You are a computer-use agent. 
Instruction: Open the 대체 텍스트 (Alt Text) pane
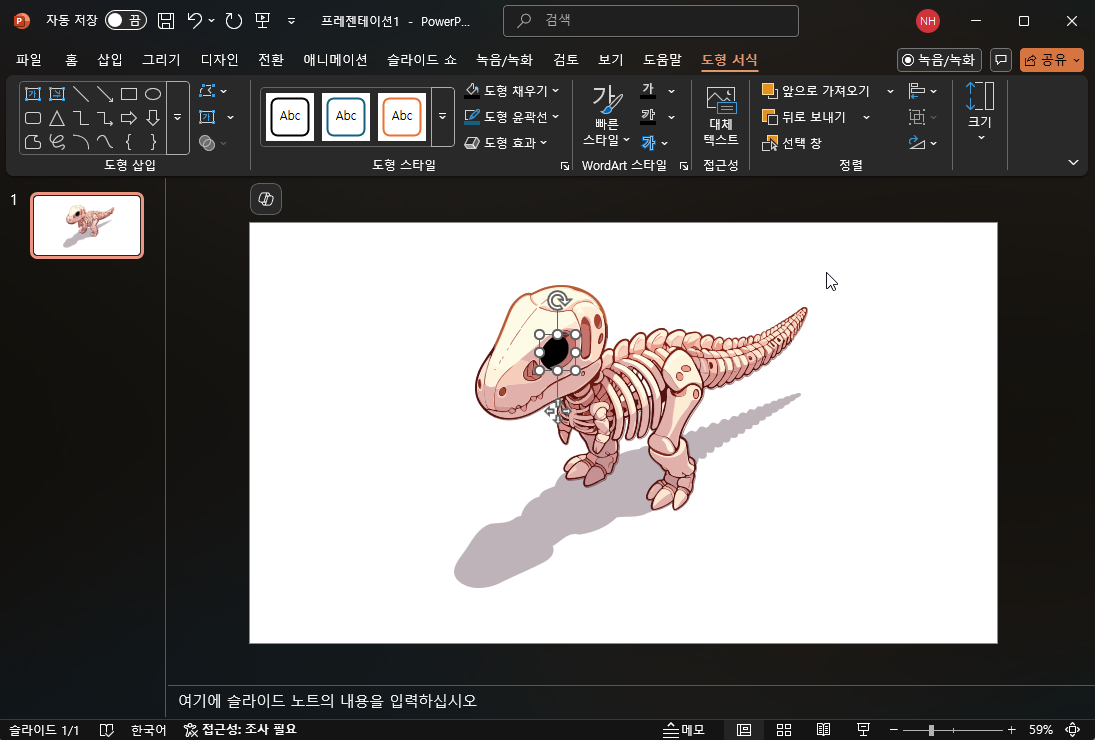(x=720, y=117)
